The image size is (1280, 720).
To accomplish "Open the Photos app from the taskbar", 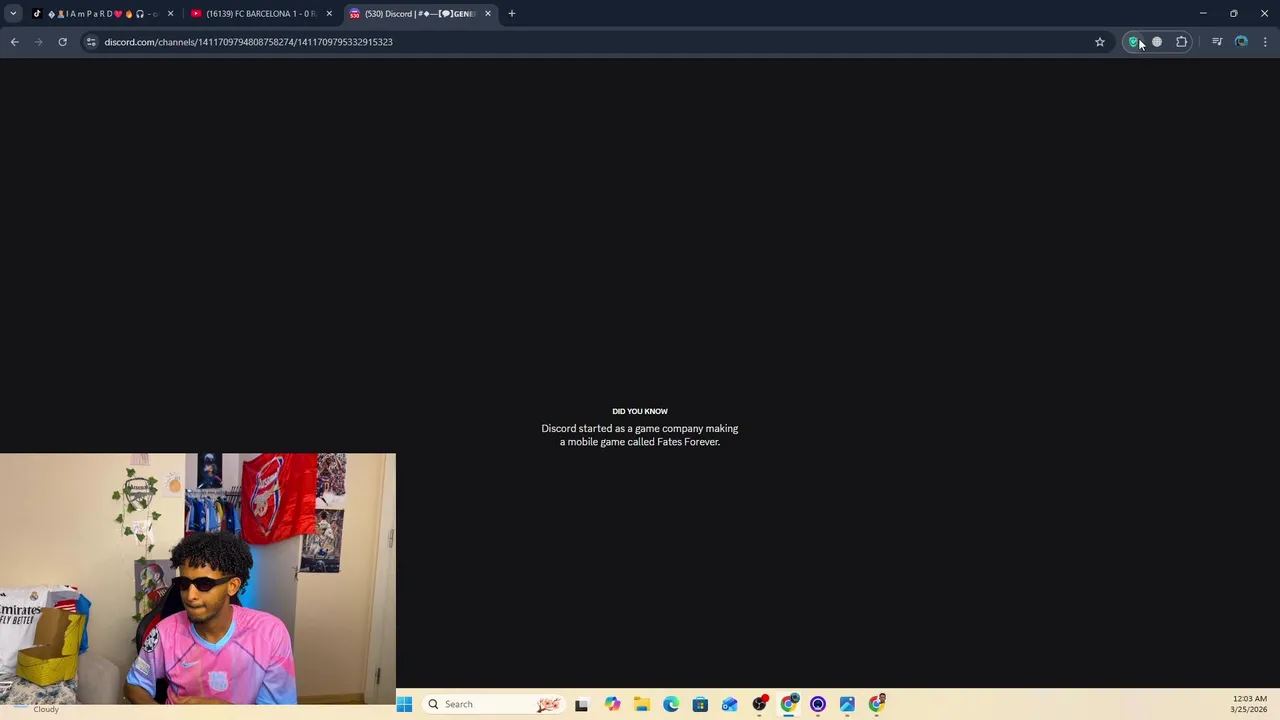I will point(847,704).
